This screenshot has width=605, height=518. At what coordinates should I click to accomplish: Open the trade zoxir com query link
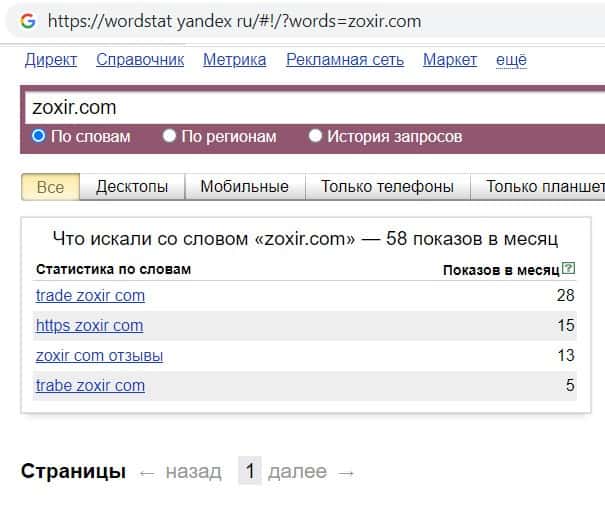pos(90,296)
